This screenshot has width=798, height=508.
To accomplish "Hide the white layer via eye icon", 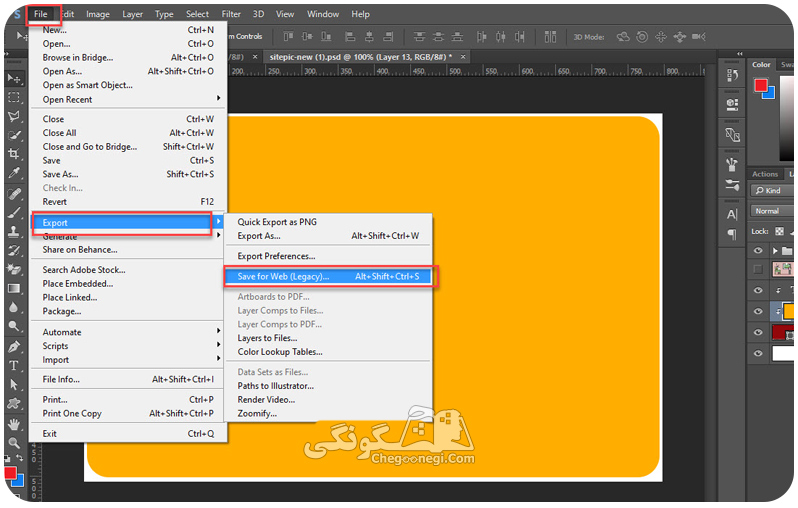I will click(x=758, y=353).
